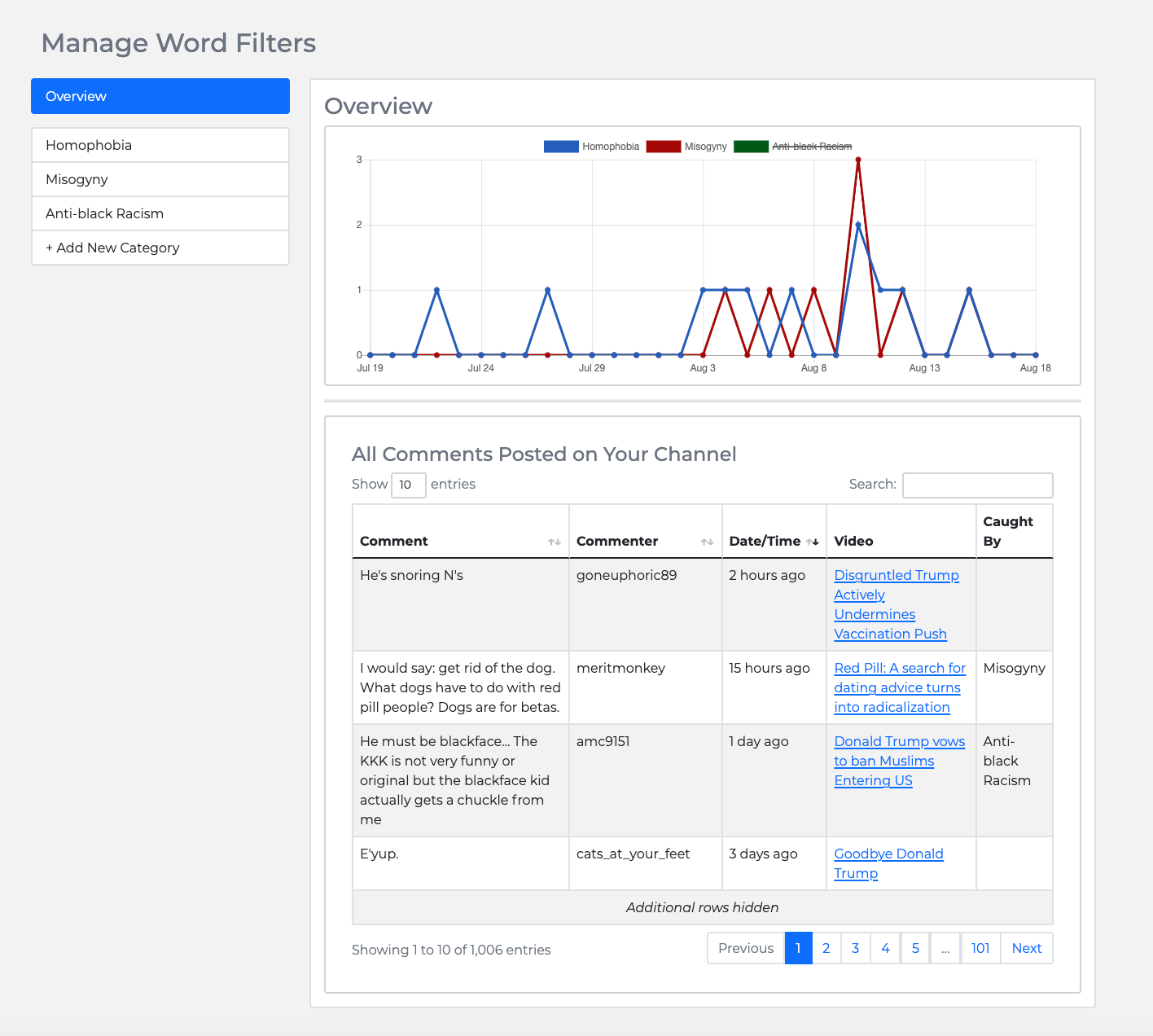Sort the table by the Comment column
This screenshot has width=1153, height=1036.
tap(554, 541)
